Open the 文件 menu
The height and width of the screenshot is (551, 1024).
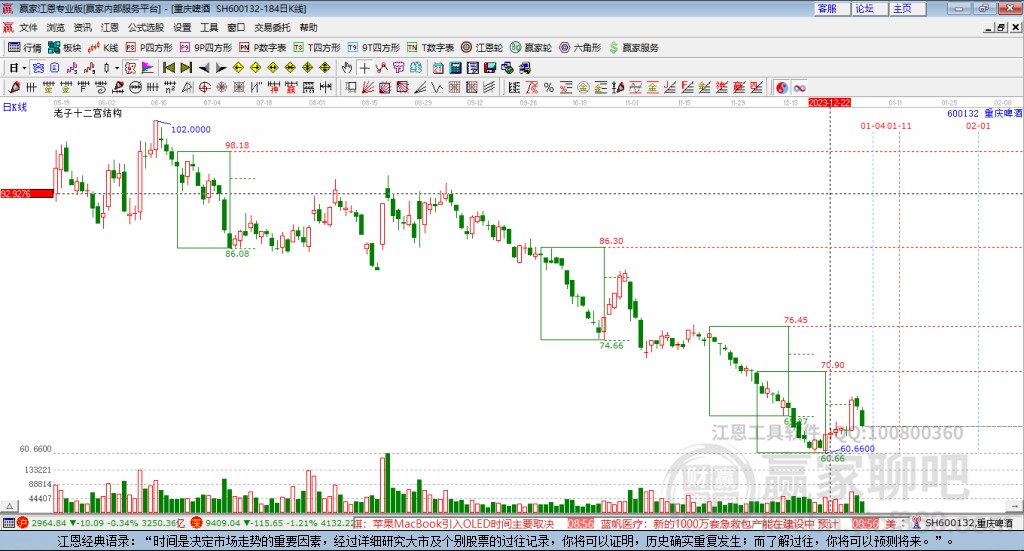pos(29,27)
